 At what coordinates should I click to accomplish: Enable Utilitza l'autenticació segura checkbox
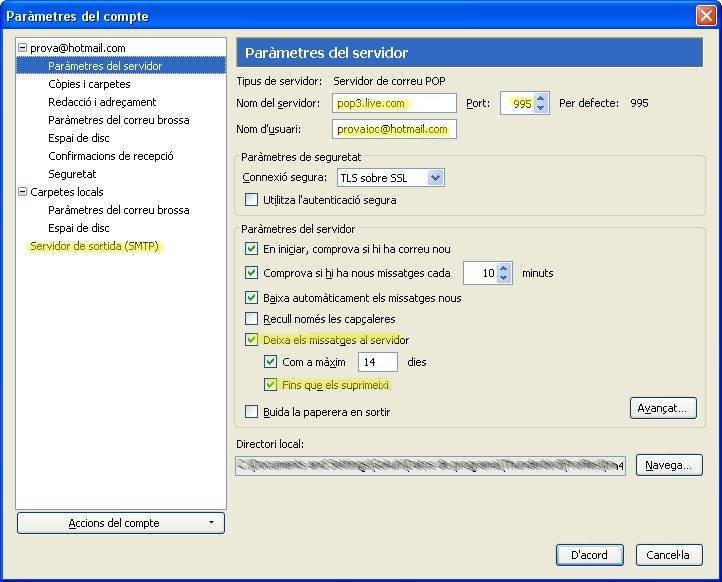coord(252,200)
